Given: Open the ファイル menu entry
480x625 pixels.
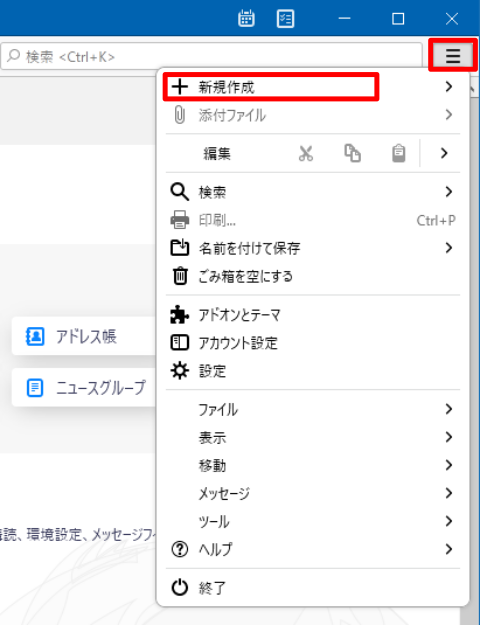Looking at the screenshot, I should [313, 409].
